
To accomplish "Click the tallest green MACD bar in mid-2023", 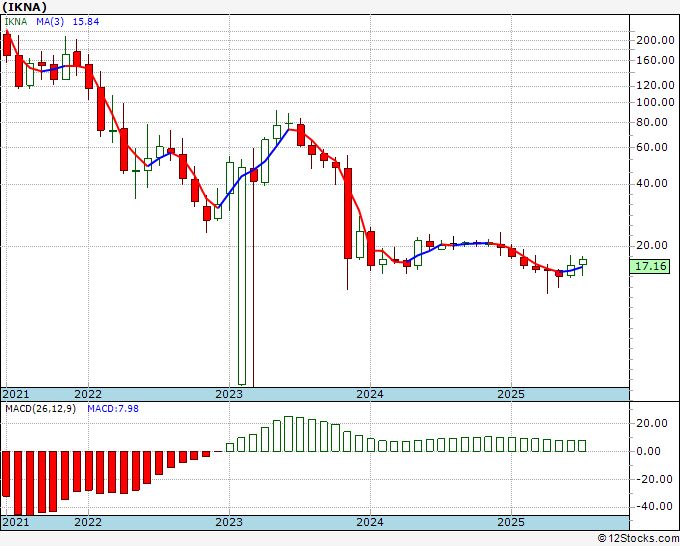I will click(288, 434).
